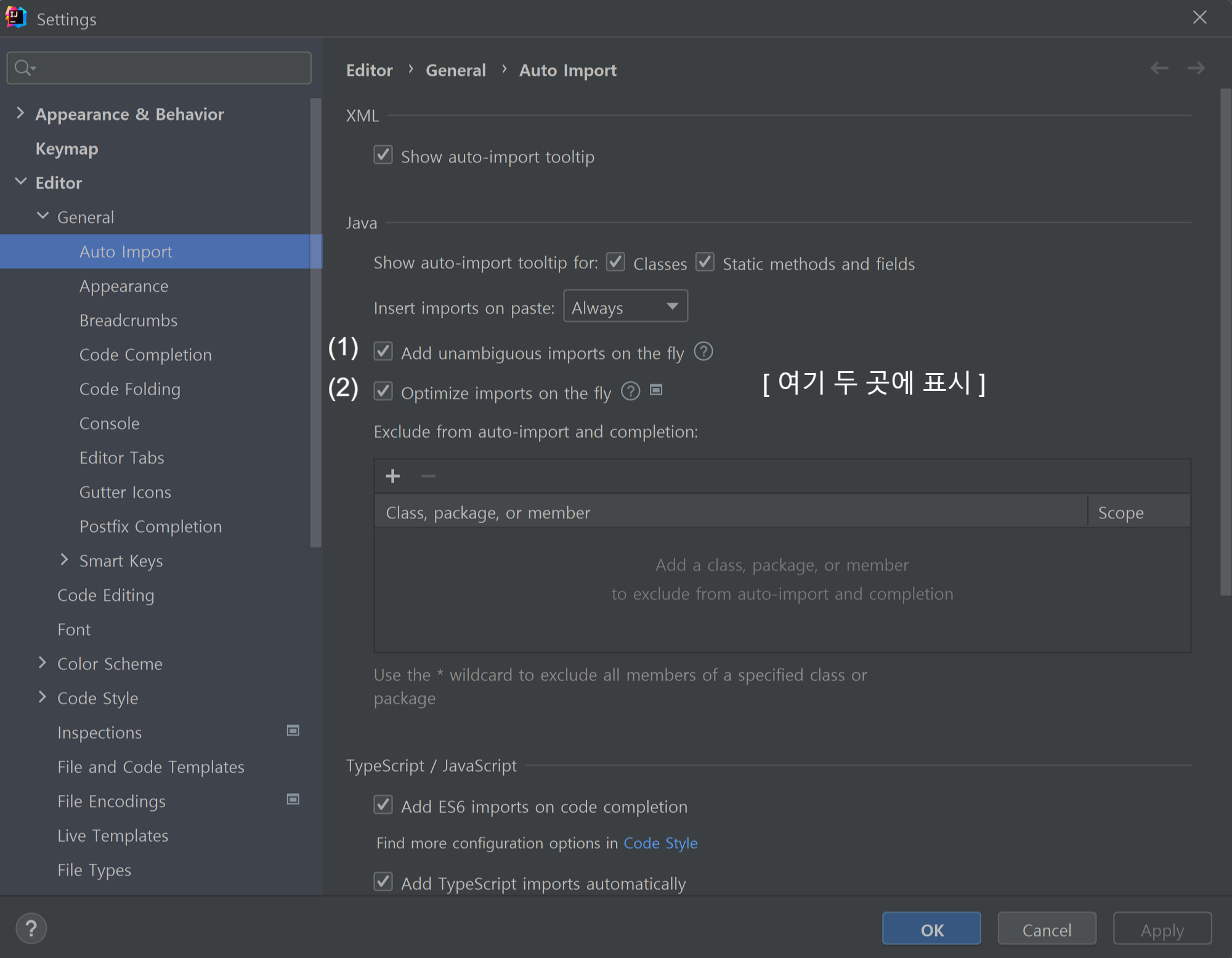Viewport: 1232px width, 958px height.
Task: Select Keymap in the settings sidebar
Action: pos(66,148)
